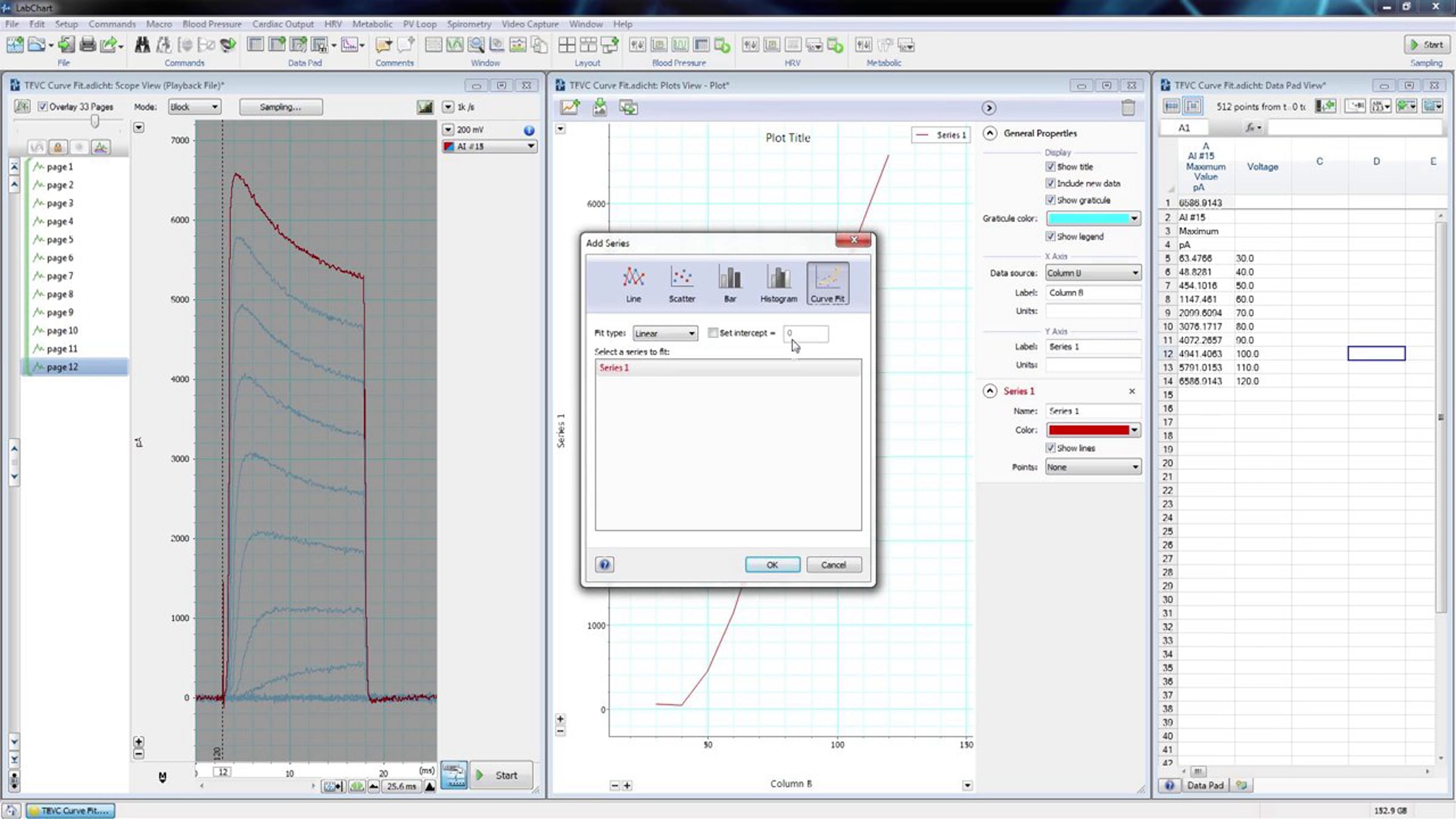Select page 12 in Scope View list
Image resolution: width=1456 pixels, height=819 pixels.
tap(74, 367)
